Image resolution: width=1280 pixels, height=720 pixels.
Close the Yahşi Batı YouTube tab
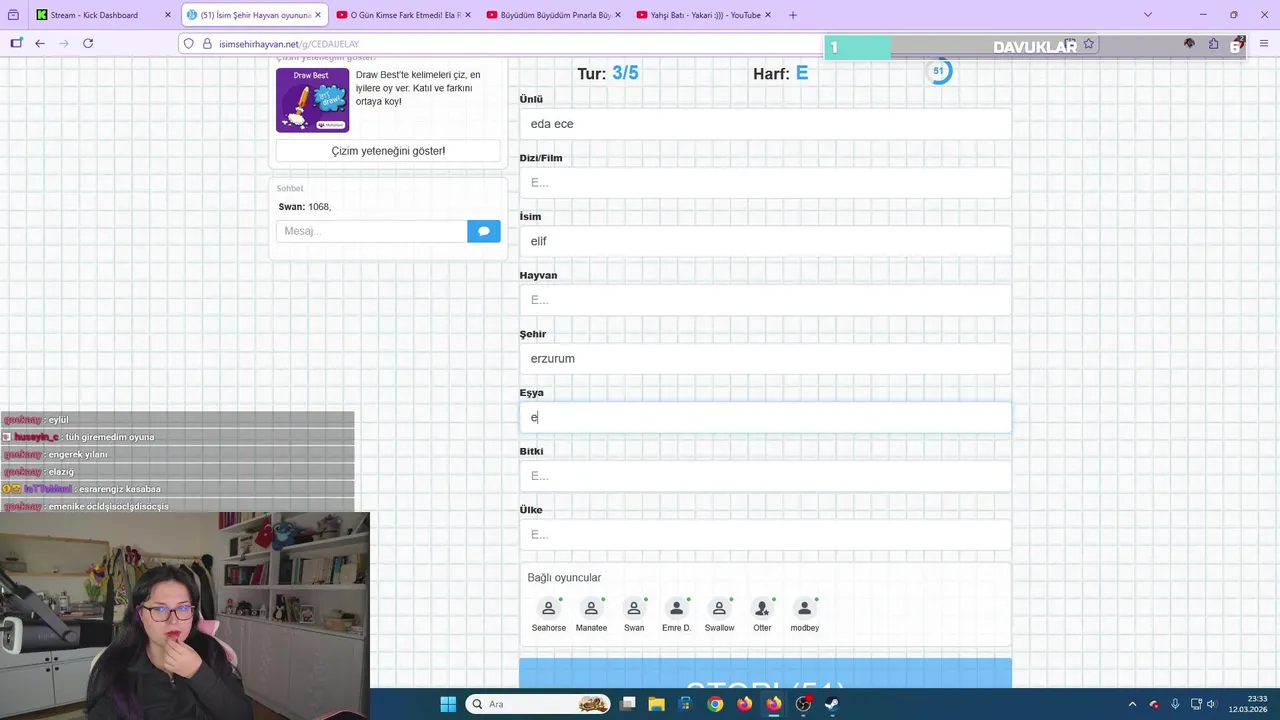pos(768,15)
